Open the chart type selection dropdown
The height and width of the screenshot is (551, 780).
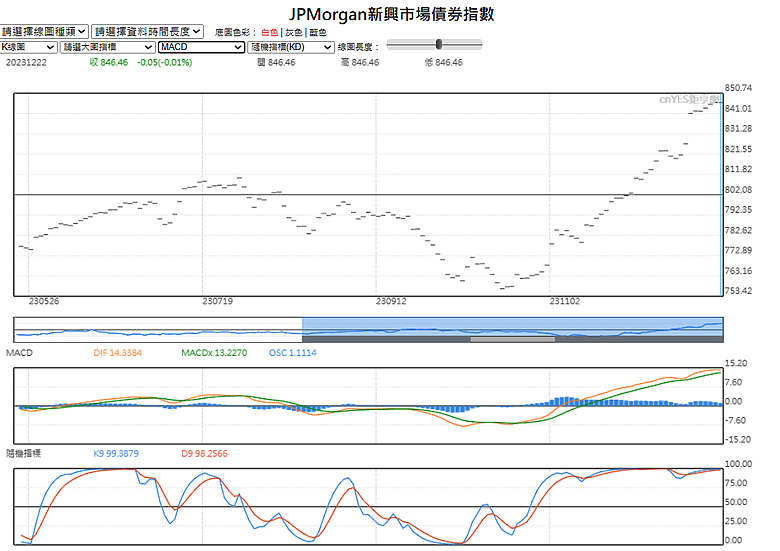44,32
